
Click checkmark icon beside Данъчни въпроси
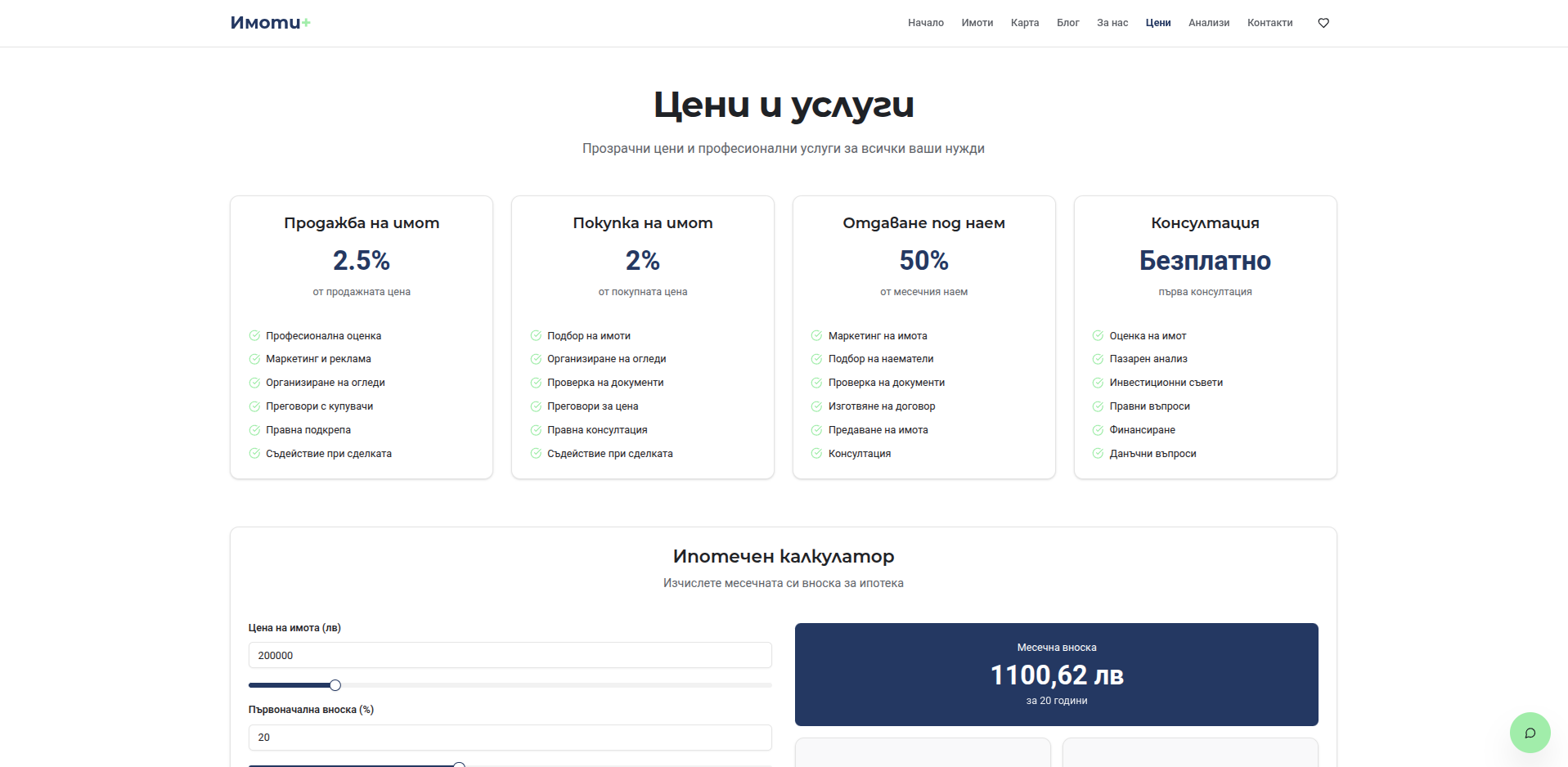(x=1098, y=453)
